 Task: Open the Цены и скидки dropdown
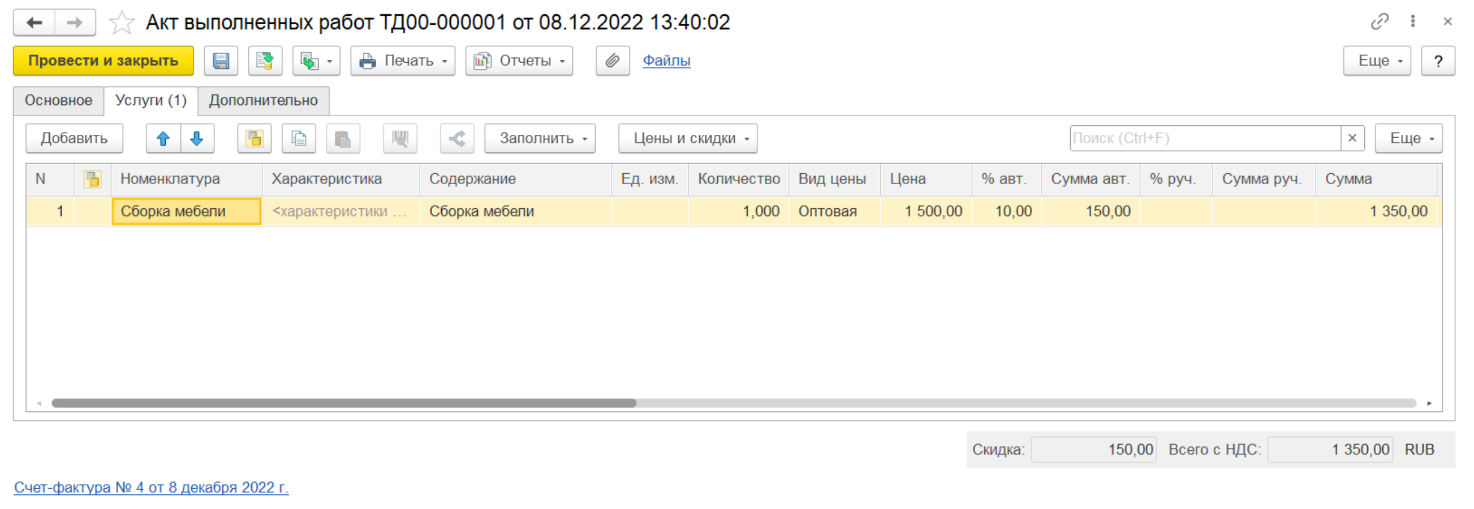[x=687, y=139]
